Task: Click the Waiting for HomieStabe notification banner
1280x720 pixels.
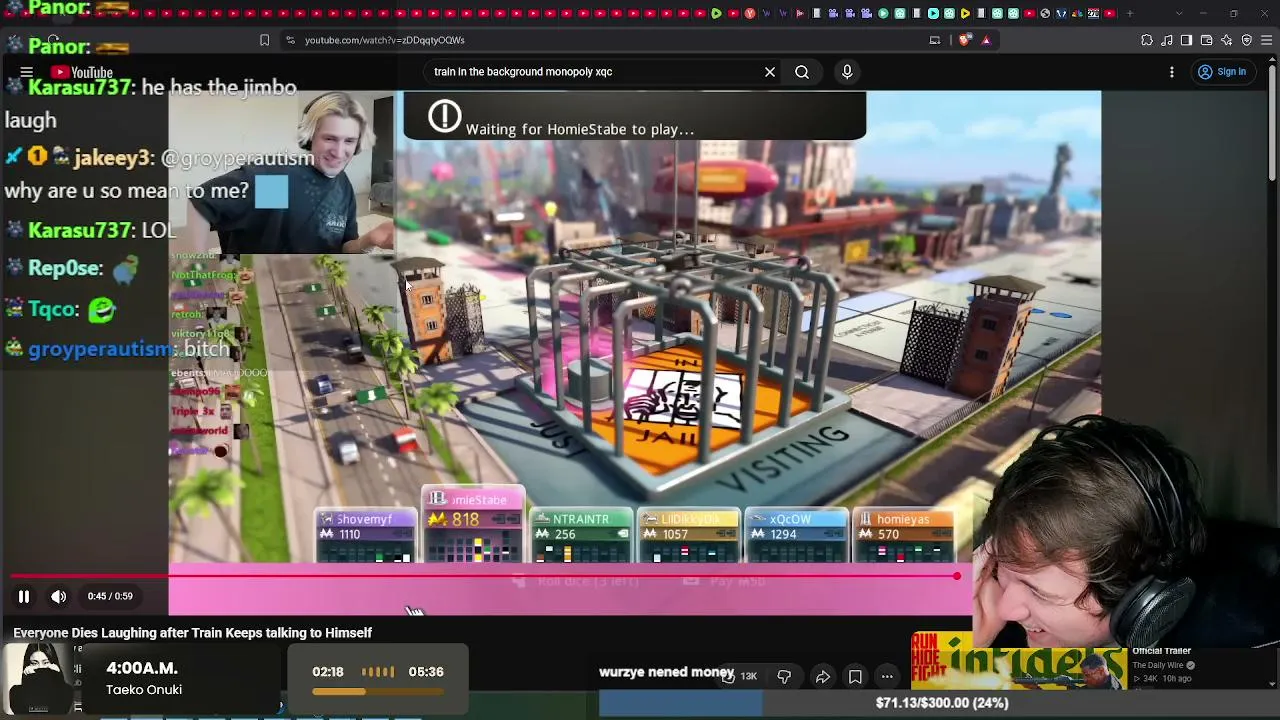Action: pos(634,116)
